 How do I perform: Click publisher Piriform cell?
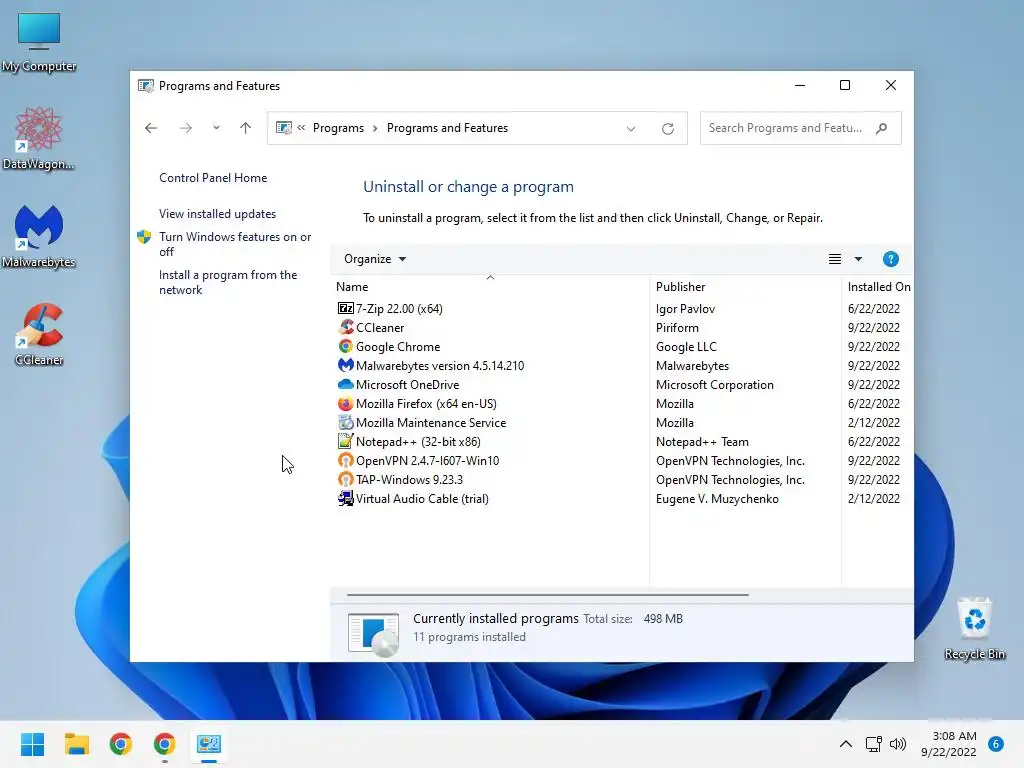677,328
